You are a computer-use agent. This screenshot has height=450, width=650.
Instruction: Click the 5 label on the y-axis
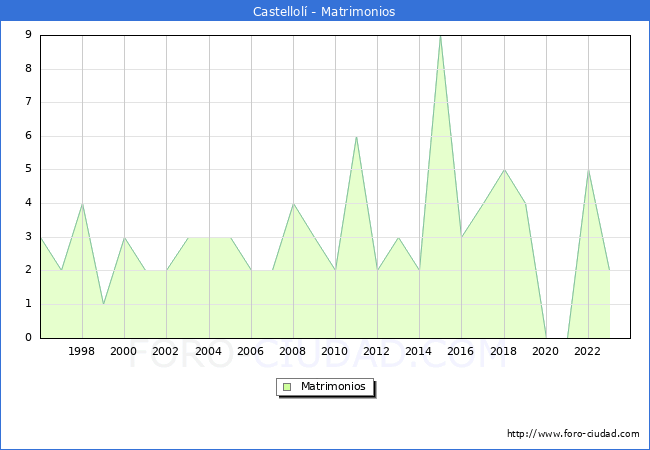click(28, 169)
